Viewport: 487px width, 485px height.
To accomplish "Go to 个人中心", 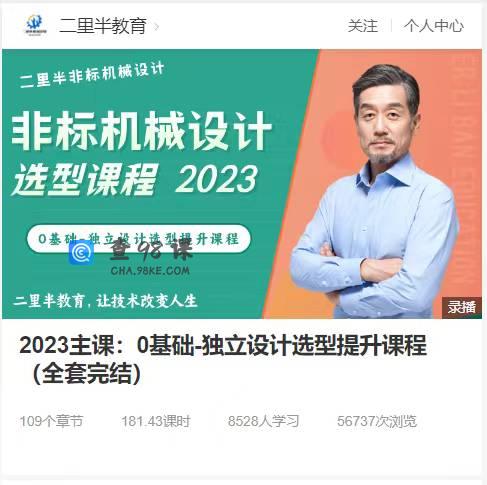I will tap(434, 26).
